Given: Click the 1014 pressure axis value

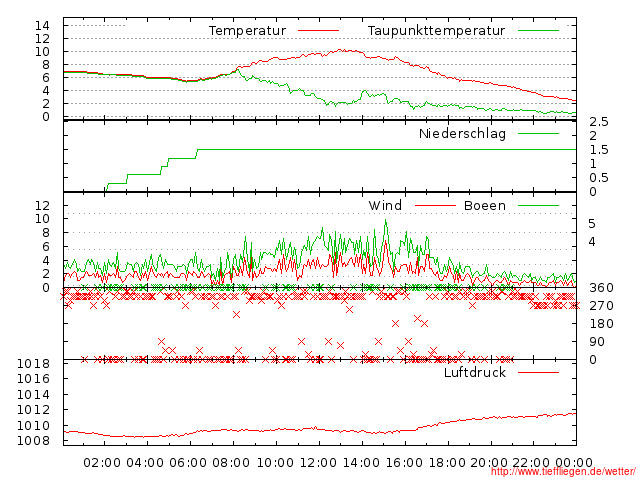Looking at the screenshot, I should 33,394.
